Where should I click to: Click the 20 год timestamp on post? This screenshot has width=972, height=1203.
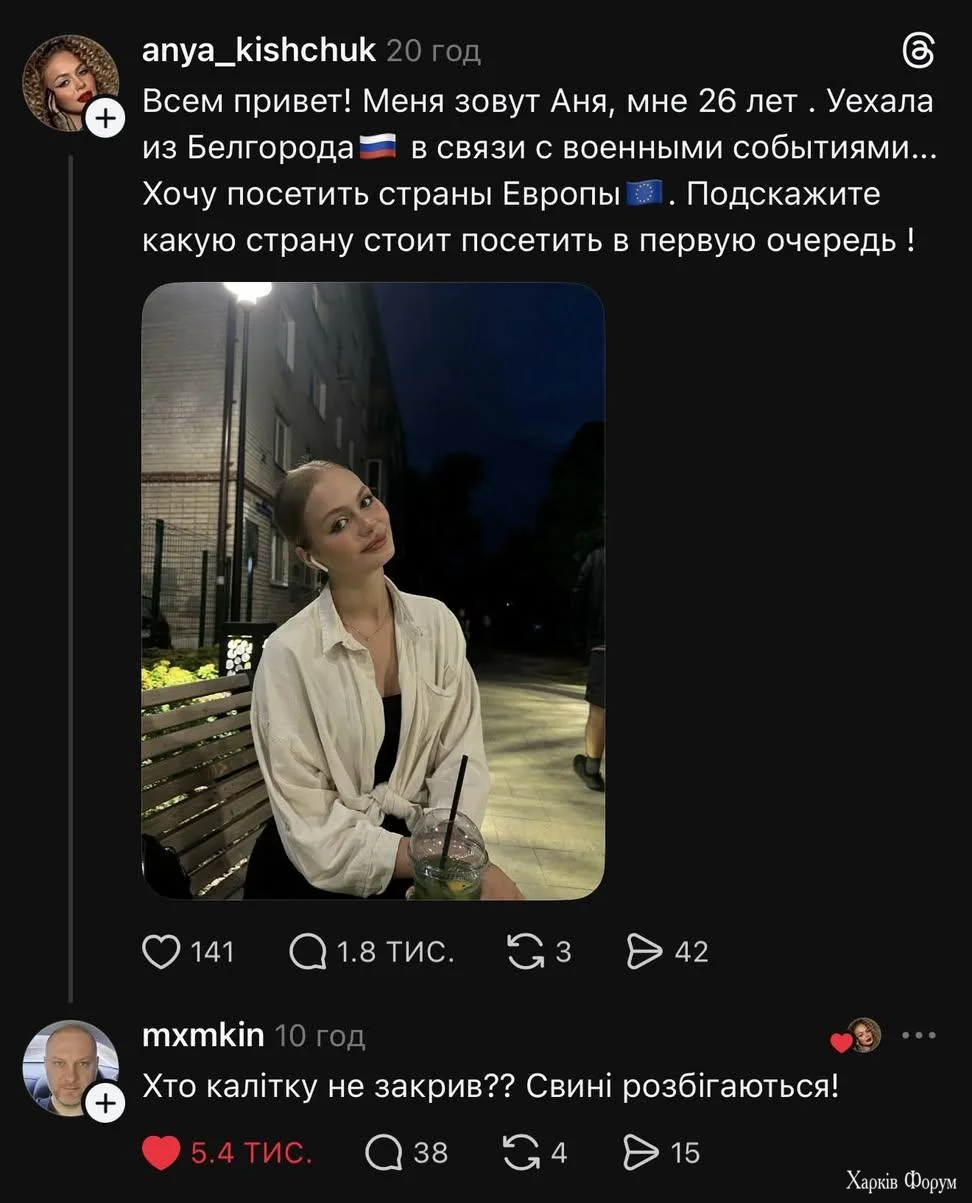(x=433, y=51)
